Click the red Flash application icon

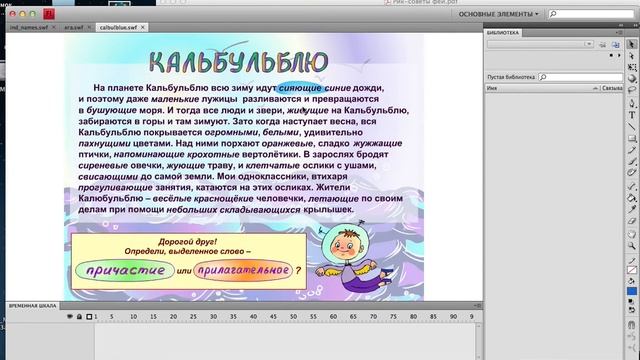point(49,14)
